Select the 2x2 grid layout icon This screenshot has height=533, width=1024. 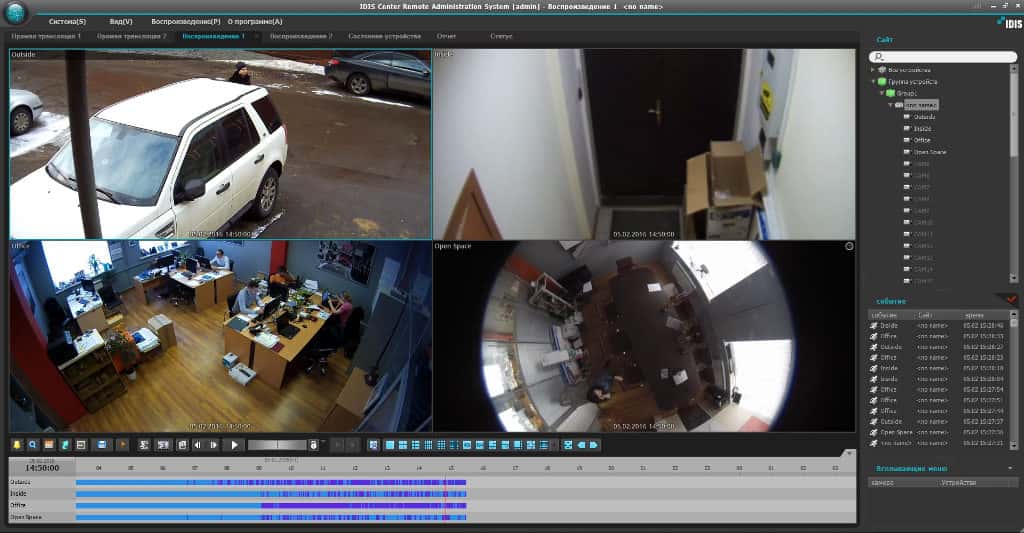point(403,444)
